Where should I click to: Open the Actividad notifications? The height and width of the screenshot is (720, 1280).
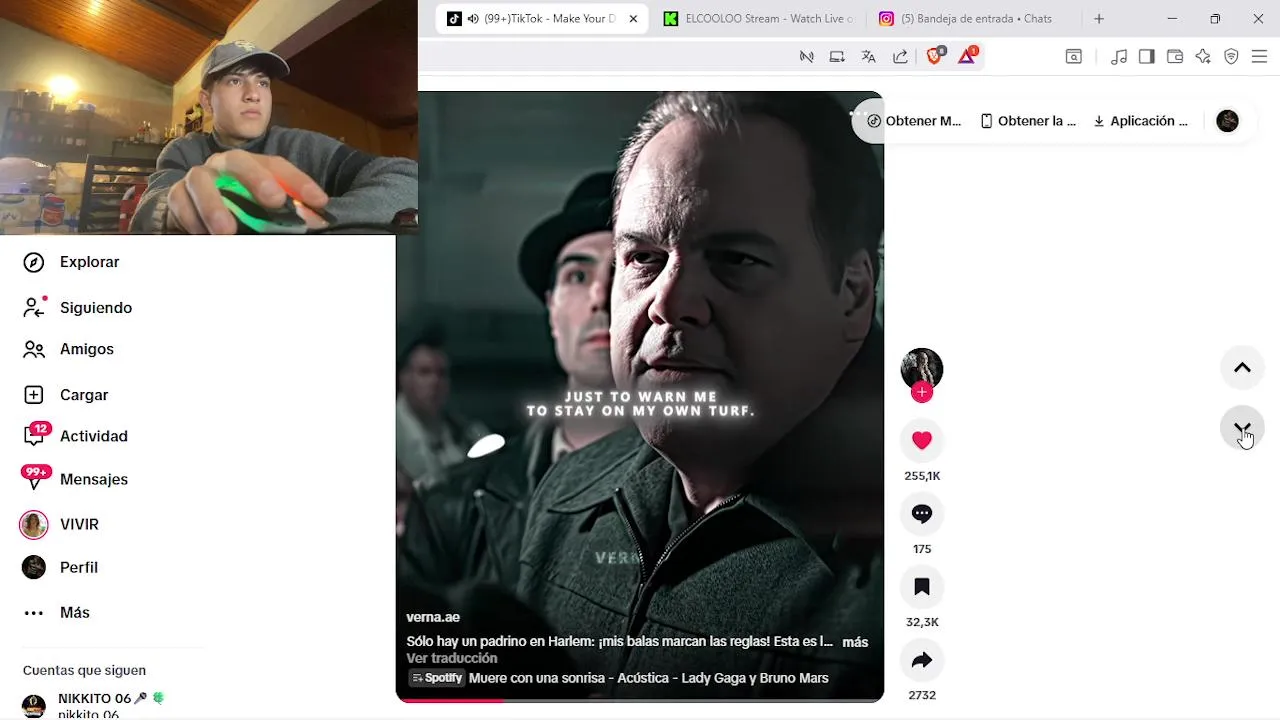(93, 436)
